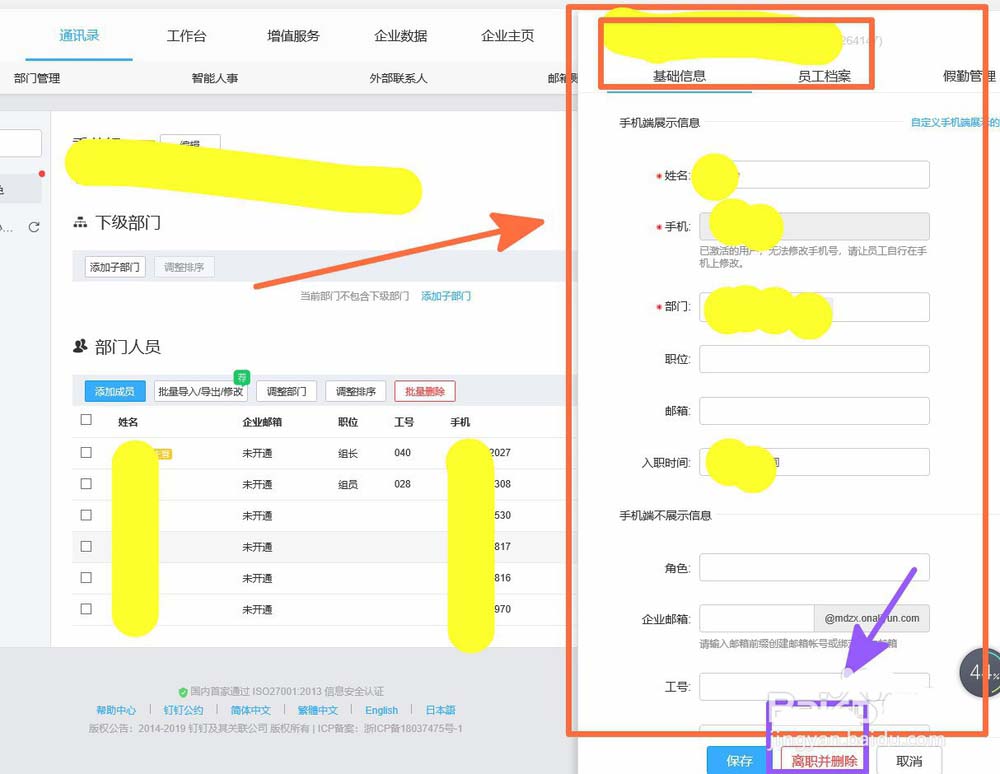Screen dimensions: 1000x774
Task: Check the member row with 工号 028
Action: 86,483
